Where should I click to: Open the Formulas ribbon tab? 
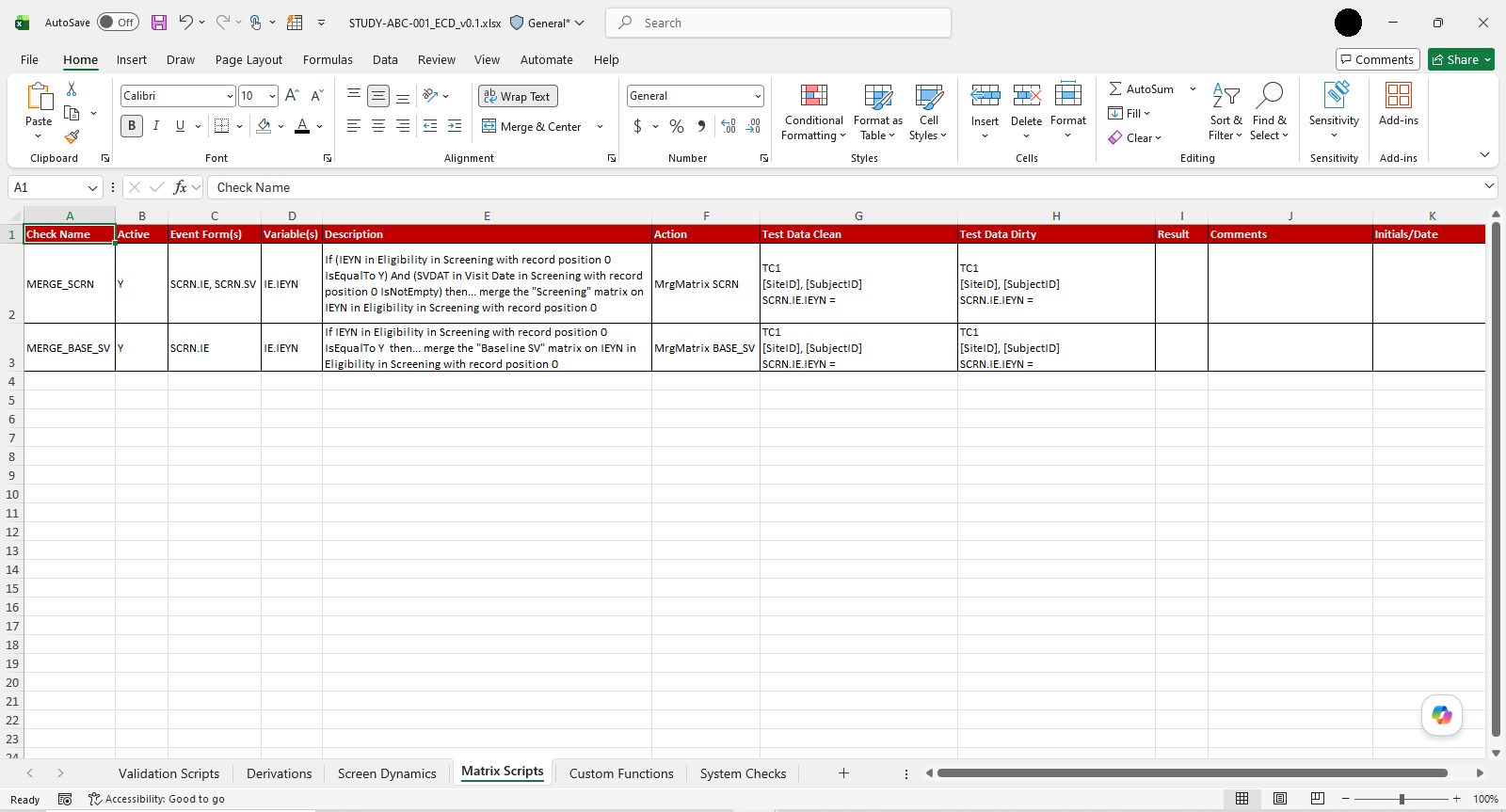click(328, 59)
